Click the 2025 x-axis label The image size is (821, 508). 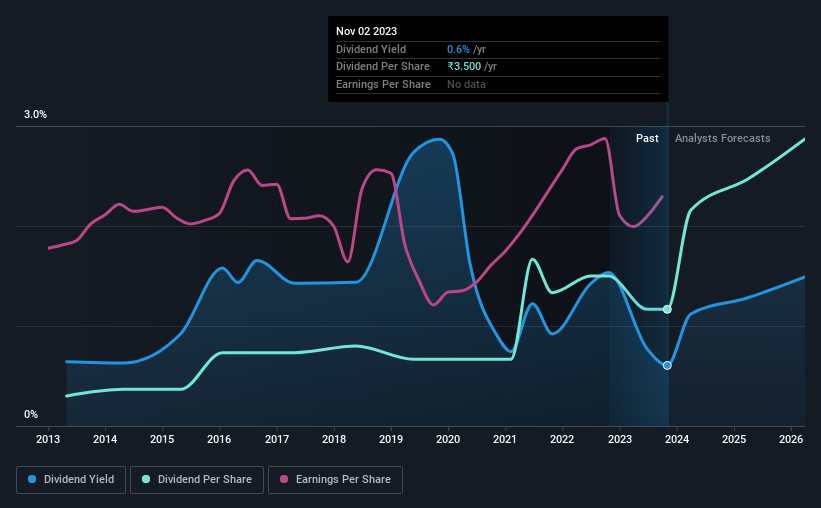click(734, 439)
